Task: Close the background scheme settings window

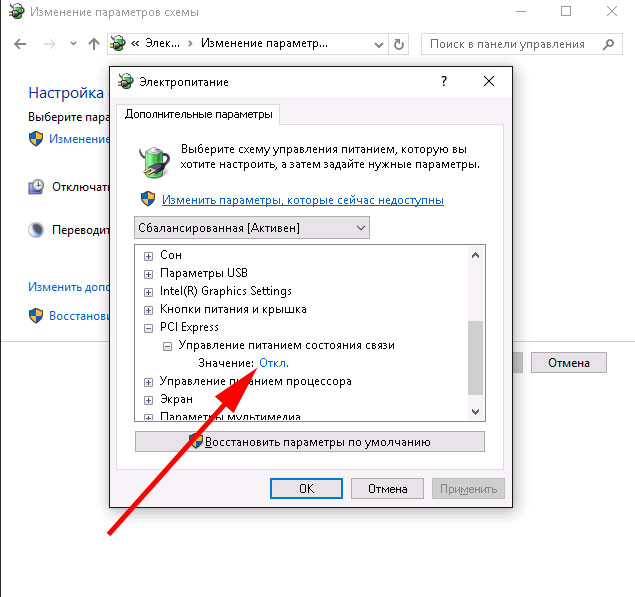Action: (x=612, y=11)
